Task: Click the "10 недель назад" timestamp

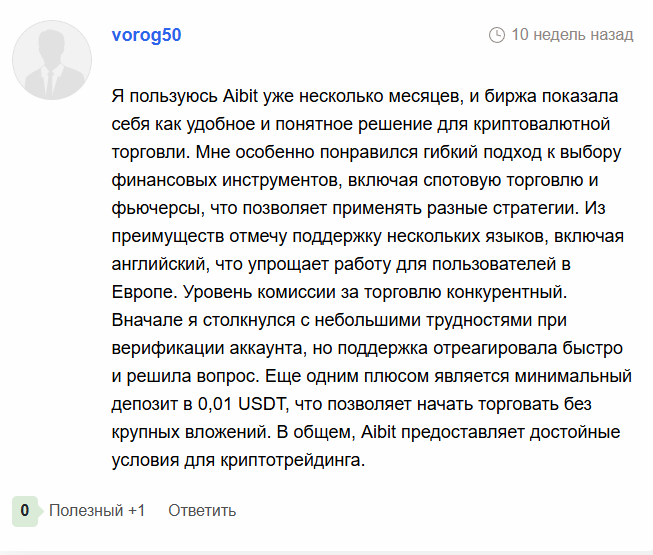Action: coord(572,35)
